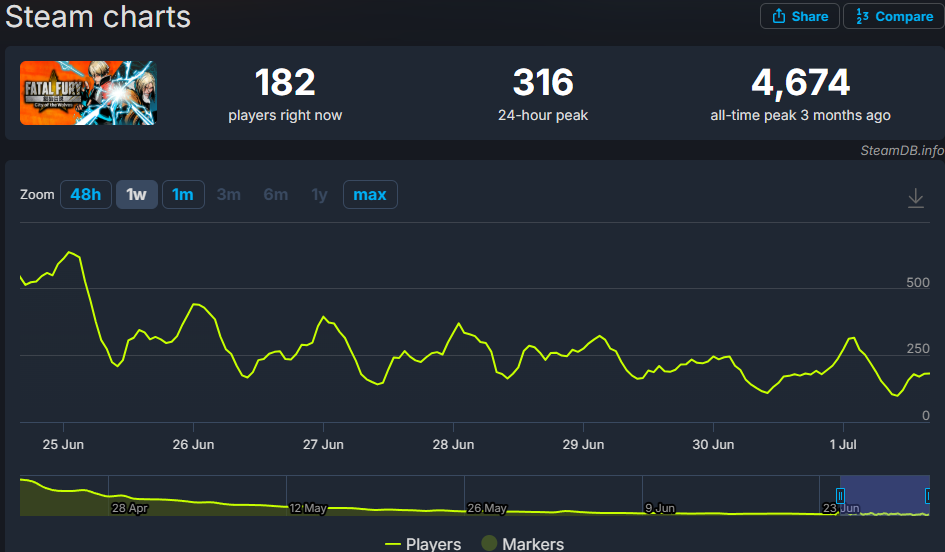
Task: Click the 27 Jun axis label
Action: pos(323,445)
